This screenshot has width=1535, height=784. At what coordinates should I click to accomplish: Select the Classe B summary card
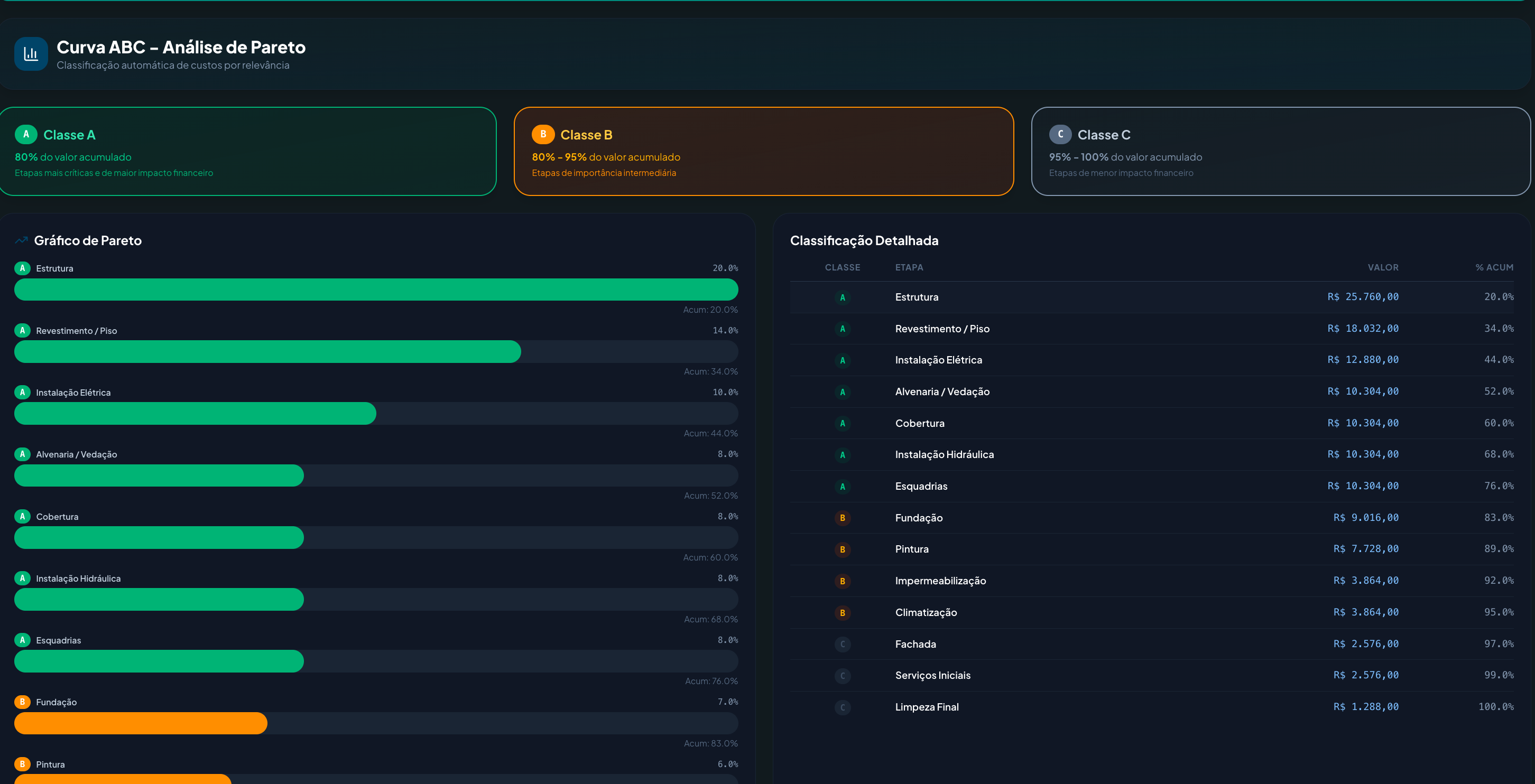click(763, 152)
